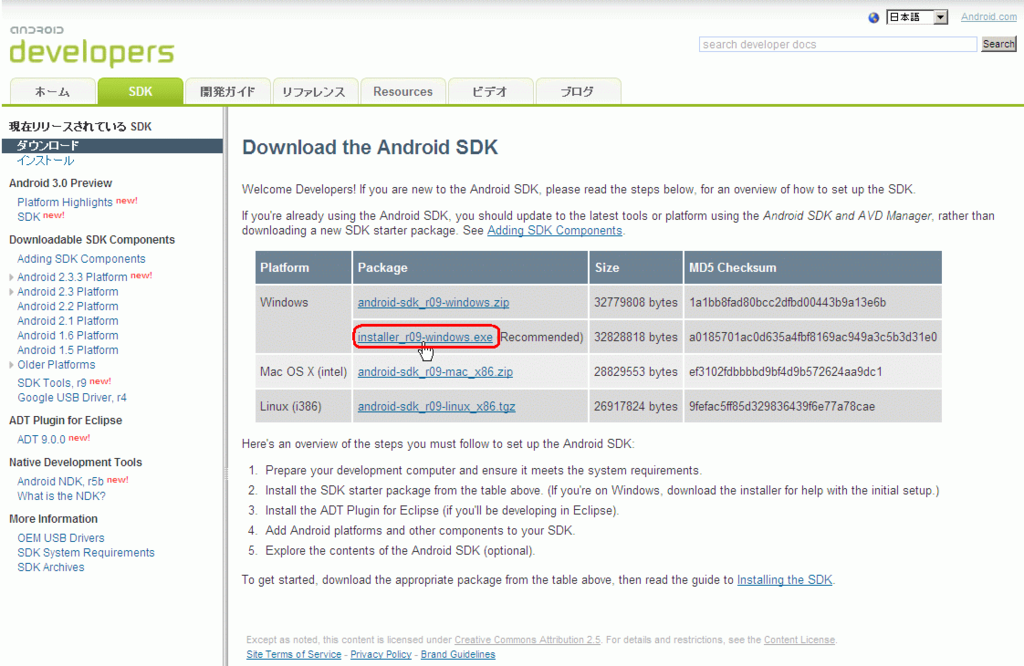The image size is (1024, 666).
Task: Download installer_r09-windows.exe
Action: [x=425, y=337]
